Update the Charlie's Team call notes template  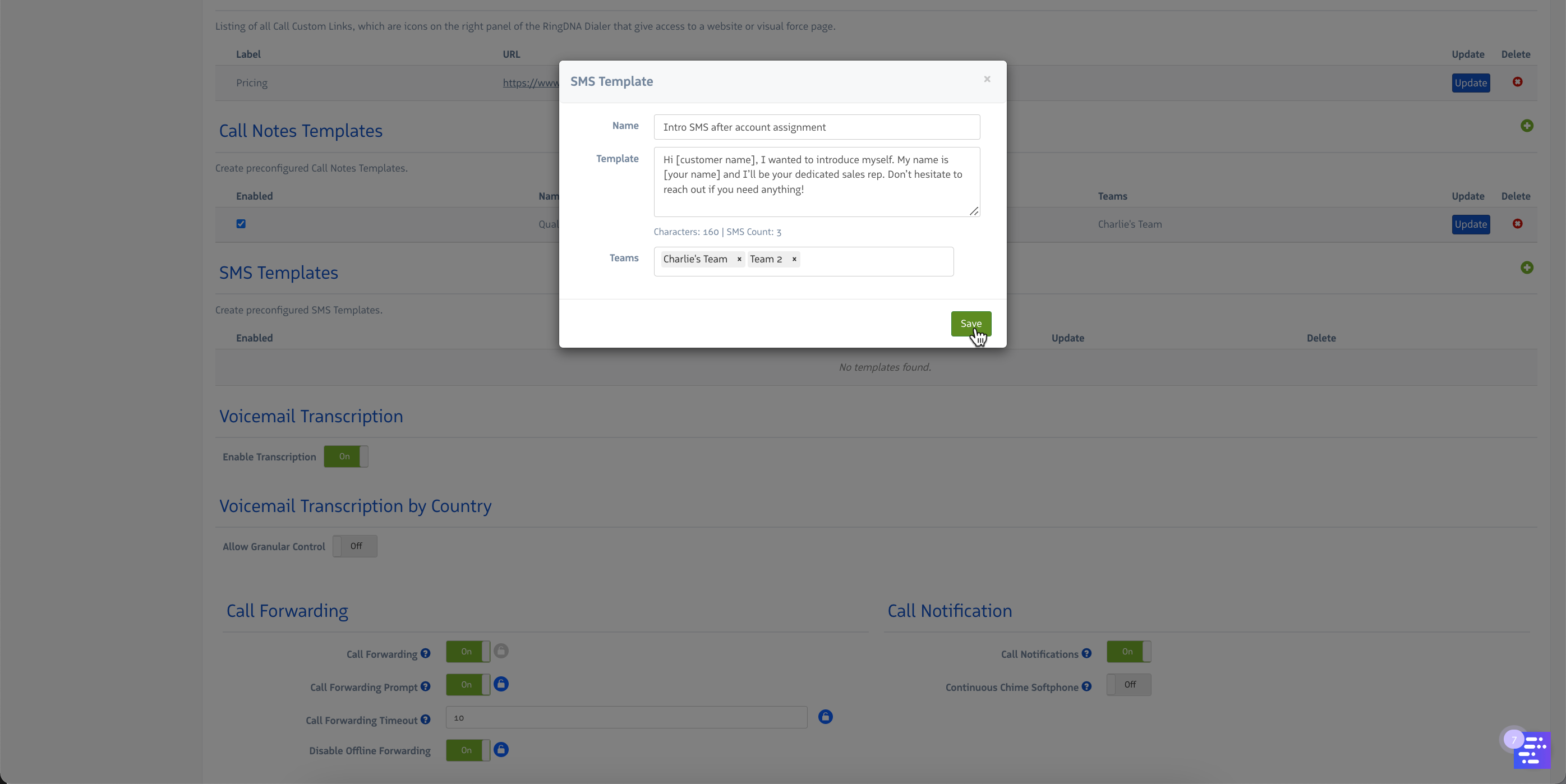click(1471, 224)
